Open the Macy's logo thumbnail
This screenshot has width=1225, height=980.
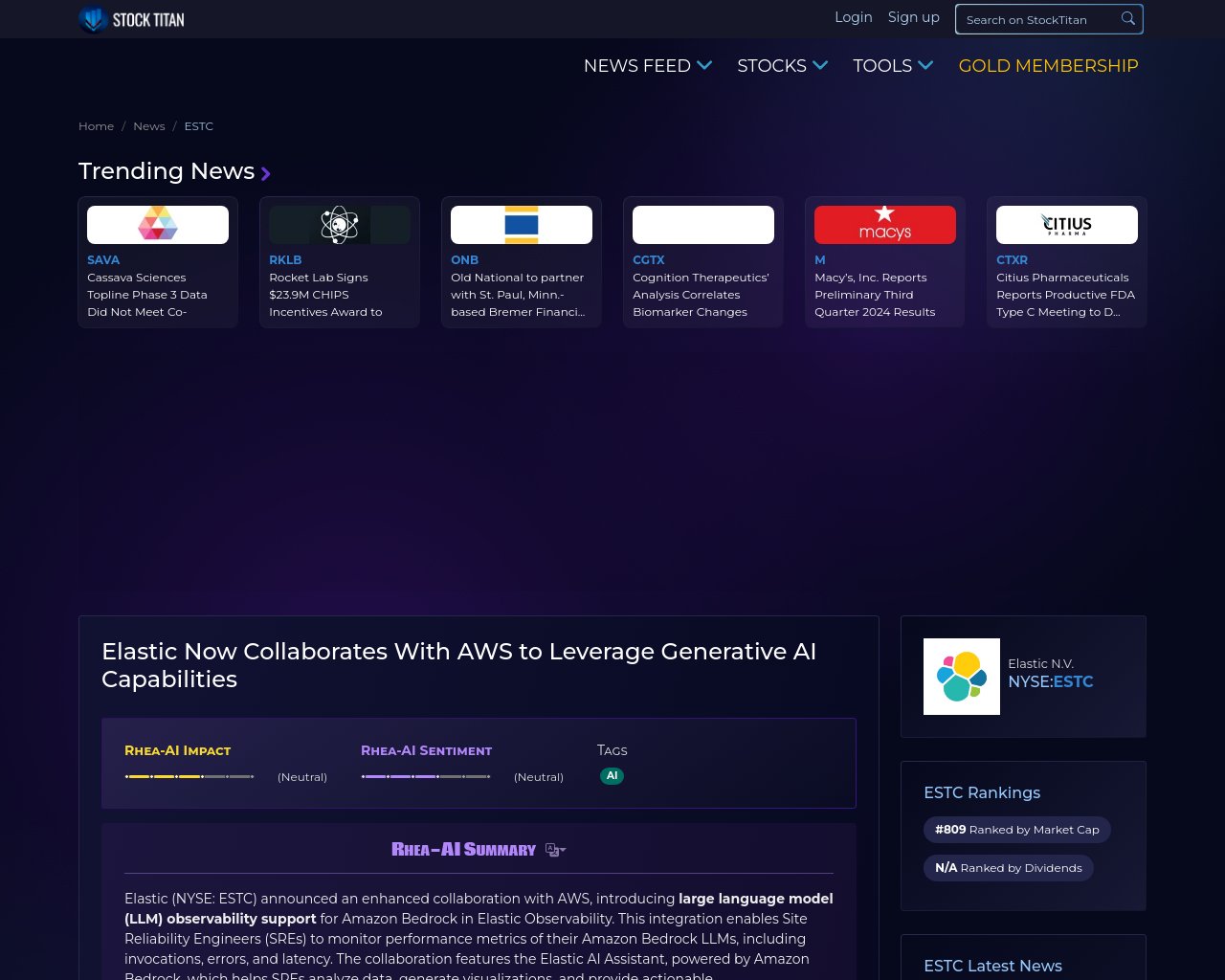point(885,225)
